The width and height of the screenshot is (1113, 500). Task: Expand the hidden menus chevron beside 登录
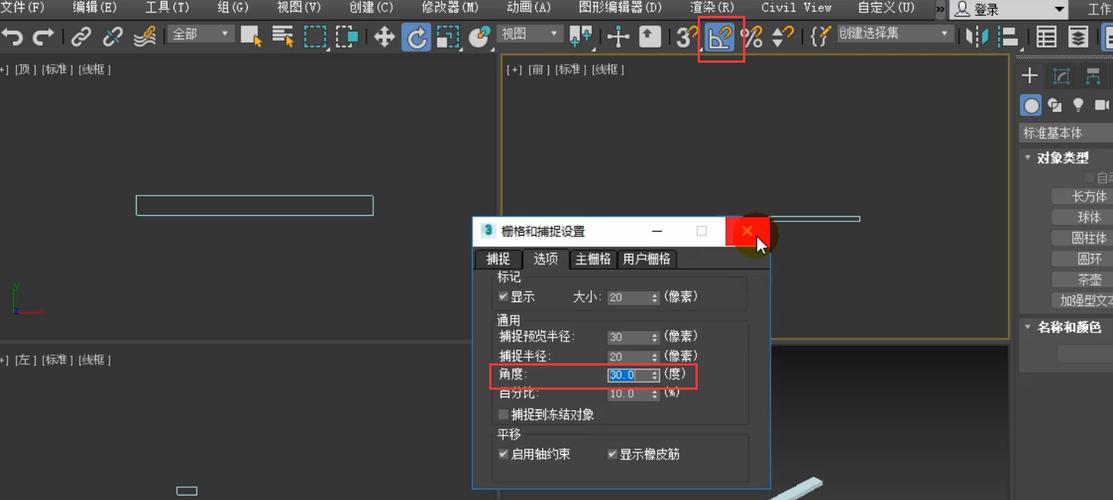tap(940, 9)
